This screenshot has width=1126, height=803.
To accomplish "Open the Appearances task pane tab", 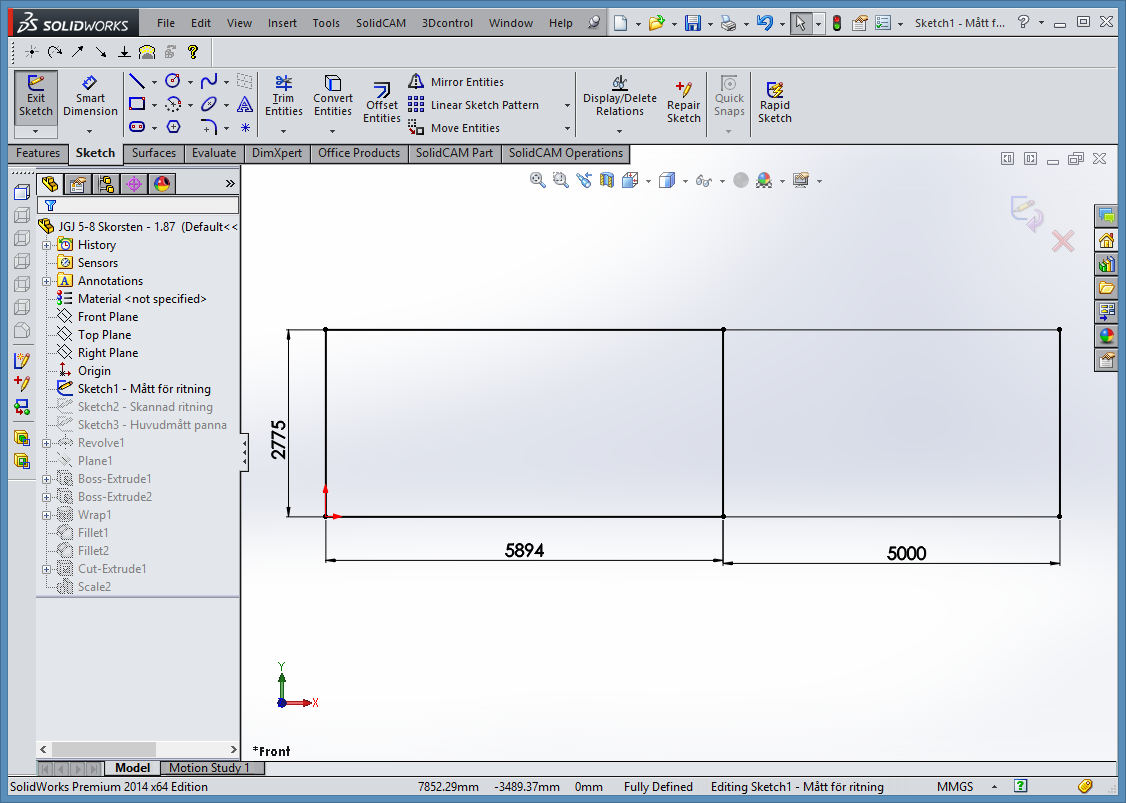I will coord(1107,335).
